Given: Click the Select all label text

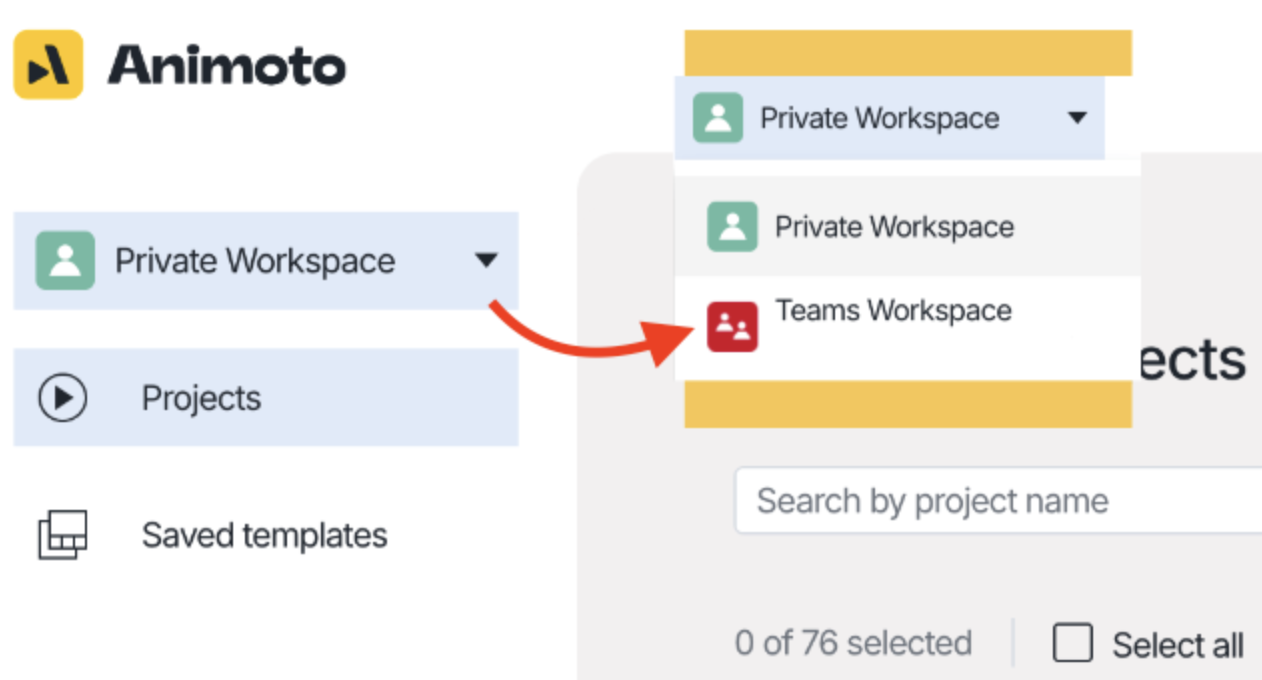Looking at the screenshot, I should pyautogui.click(x=1178, y=645).
